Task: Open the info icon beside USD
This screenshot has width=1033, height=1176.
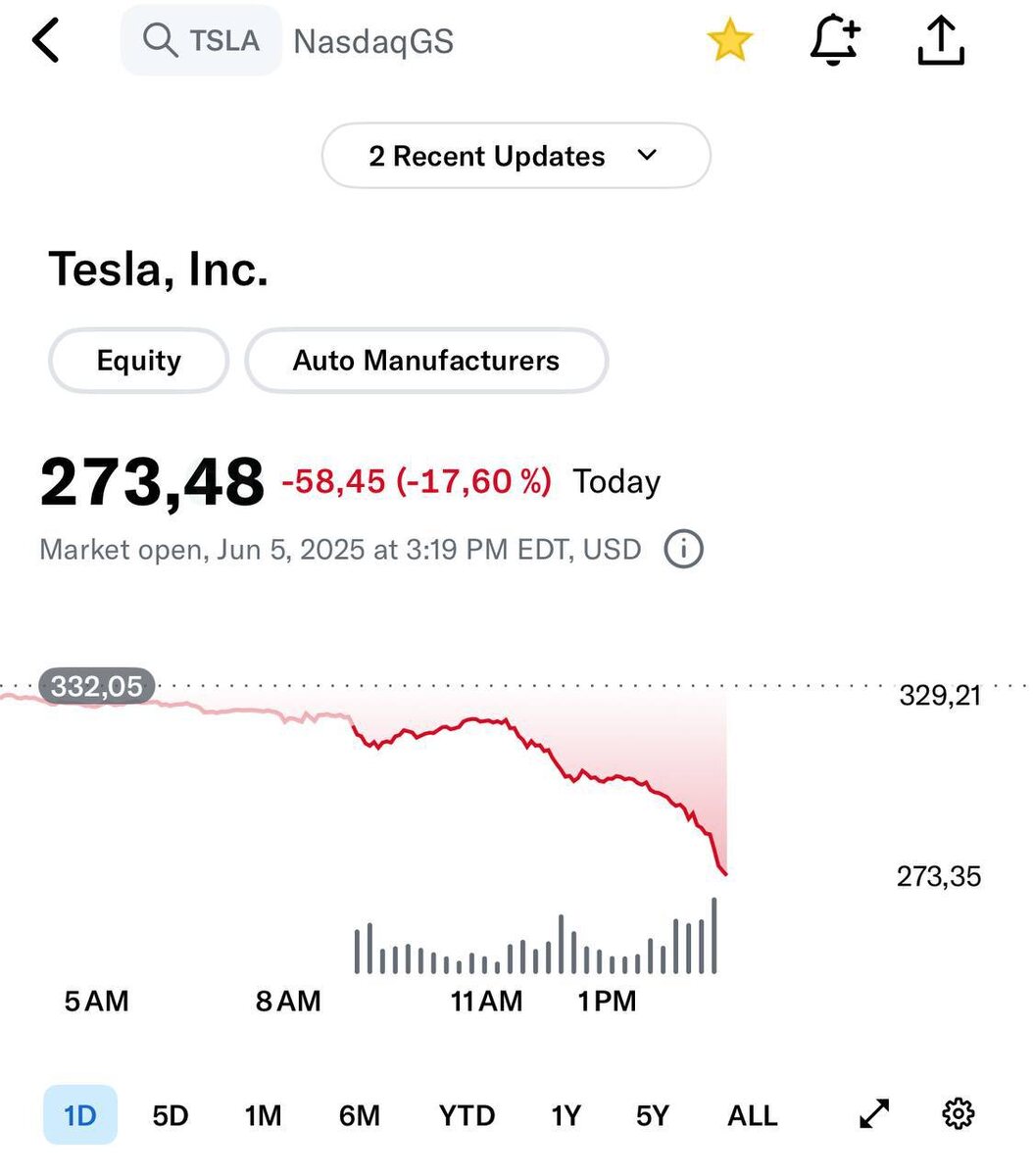Action: point(683,550)
